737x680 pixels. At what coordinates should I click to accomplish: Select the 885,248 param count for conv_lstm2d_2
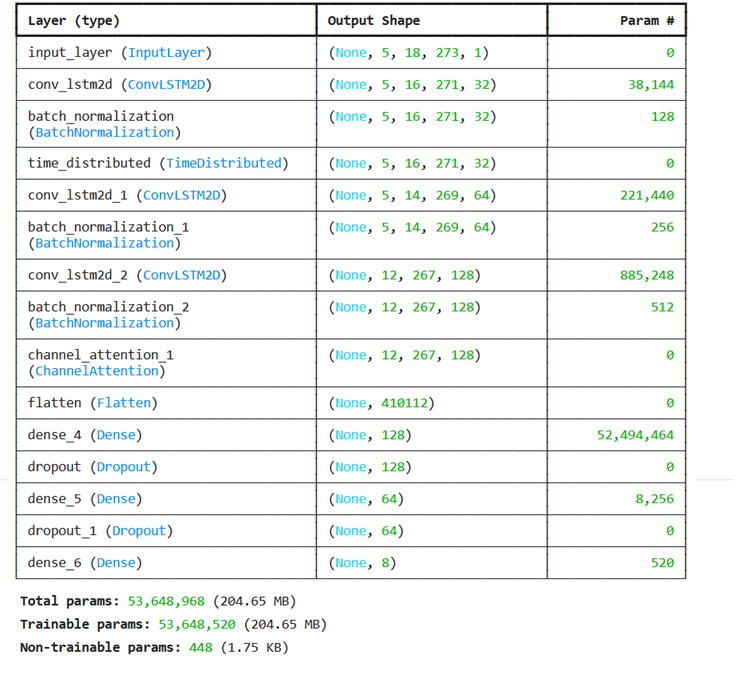(647, 275)
